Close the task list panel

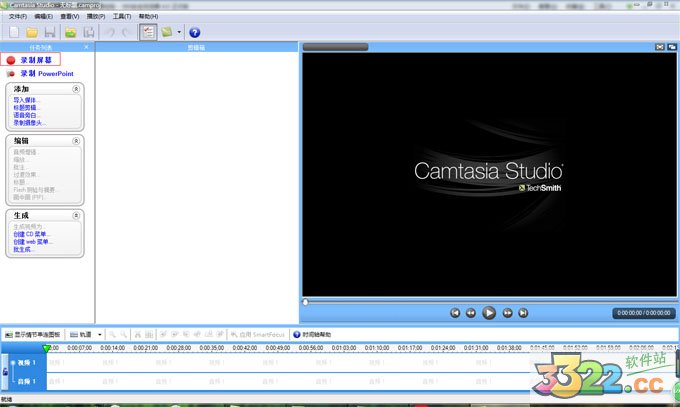(86, 47)
